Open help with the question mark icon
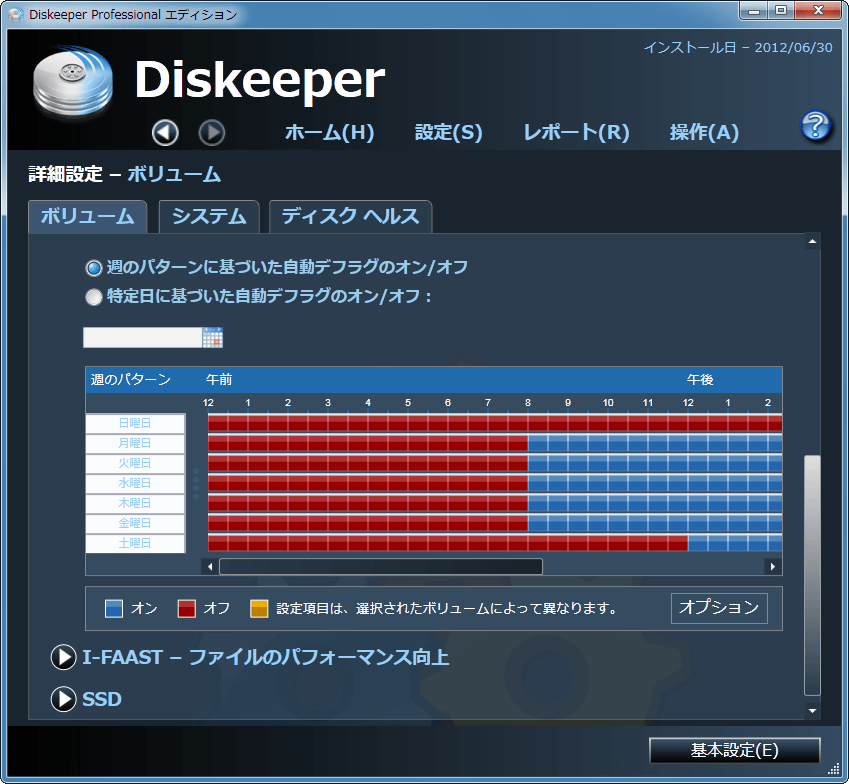849x784 pixels. [816, 126]
